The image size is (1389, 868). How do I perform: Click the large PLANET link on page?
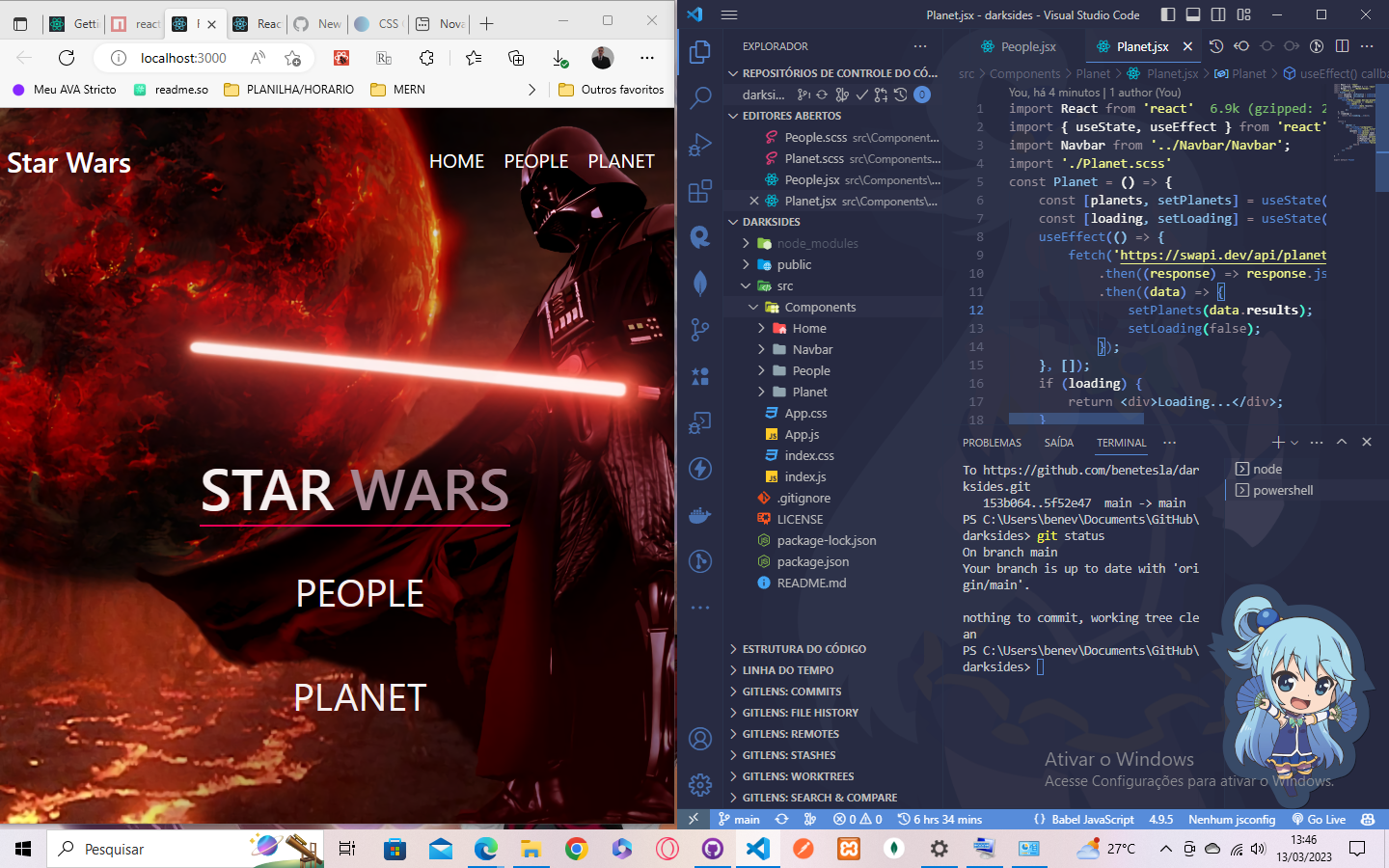click(x=360, y=697)
